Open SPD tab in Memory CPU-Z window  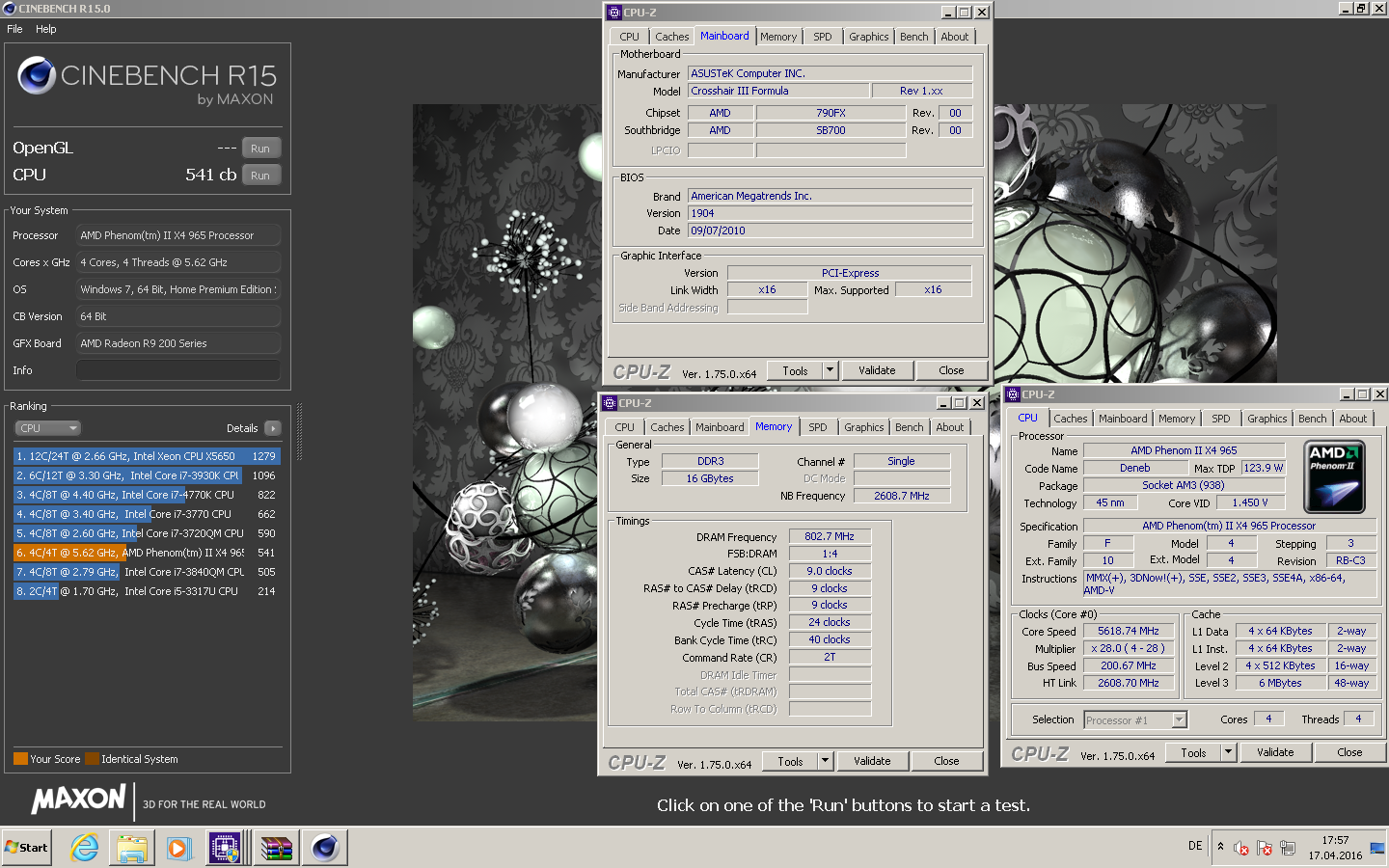[x=818, y=427]
